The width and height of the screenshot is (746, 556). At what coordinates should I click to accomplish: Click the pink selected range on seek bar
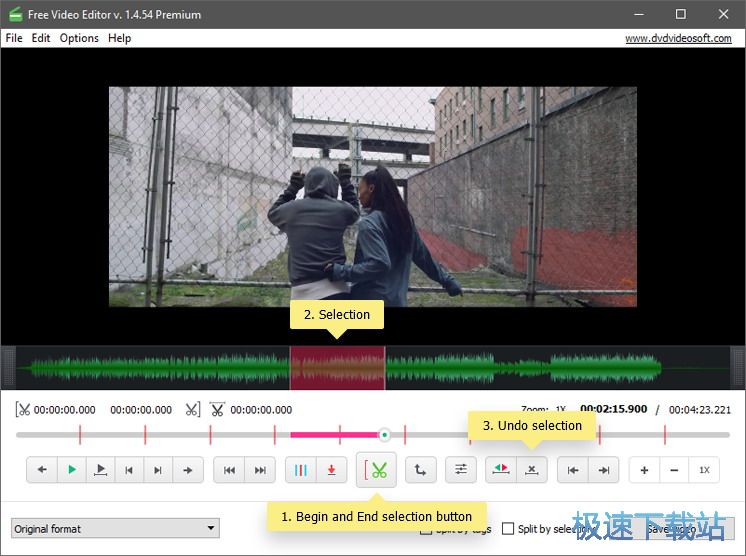pos(334,435)
